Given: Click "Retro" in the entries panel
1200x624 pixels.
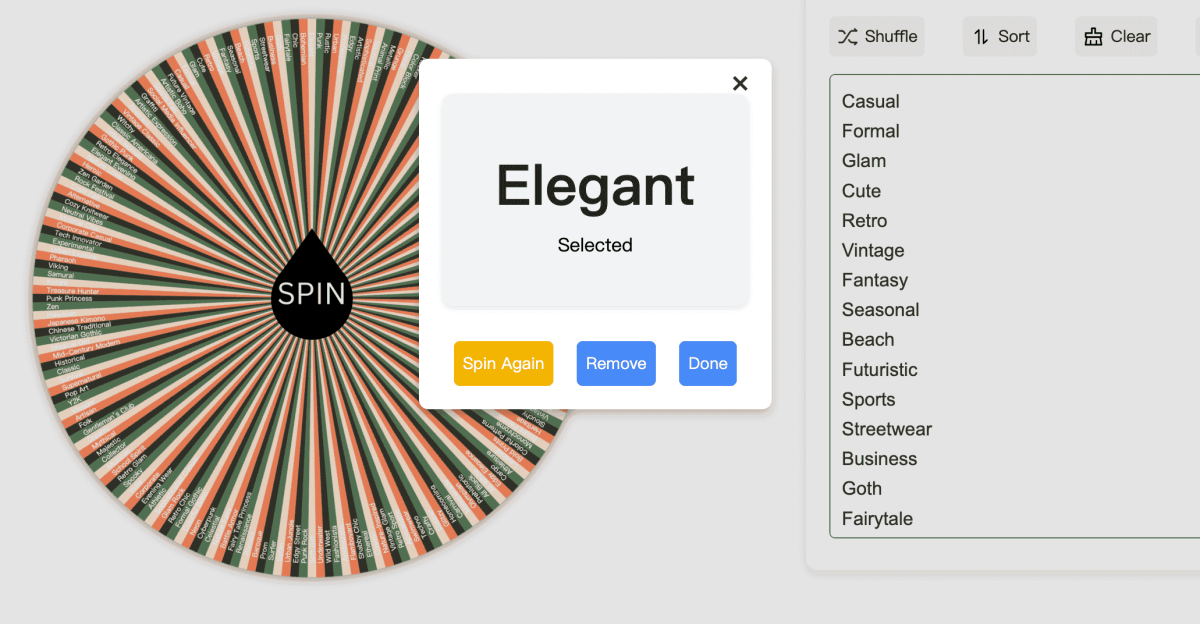Looking at the screenshot, I should (x=864, y=220).
